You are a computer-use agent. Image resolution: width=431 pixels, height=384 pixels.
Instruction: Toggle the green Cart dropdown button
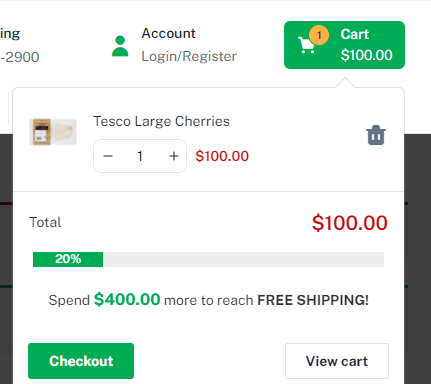[344, 45]
